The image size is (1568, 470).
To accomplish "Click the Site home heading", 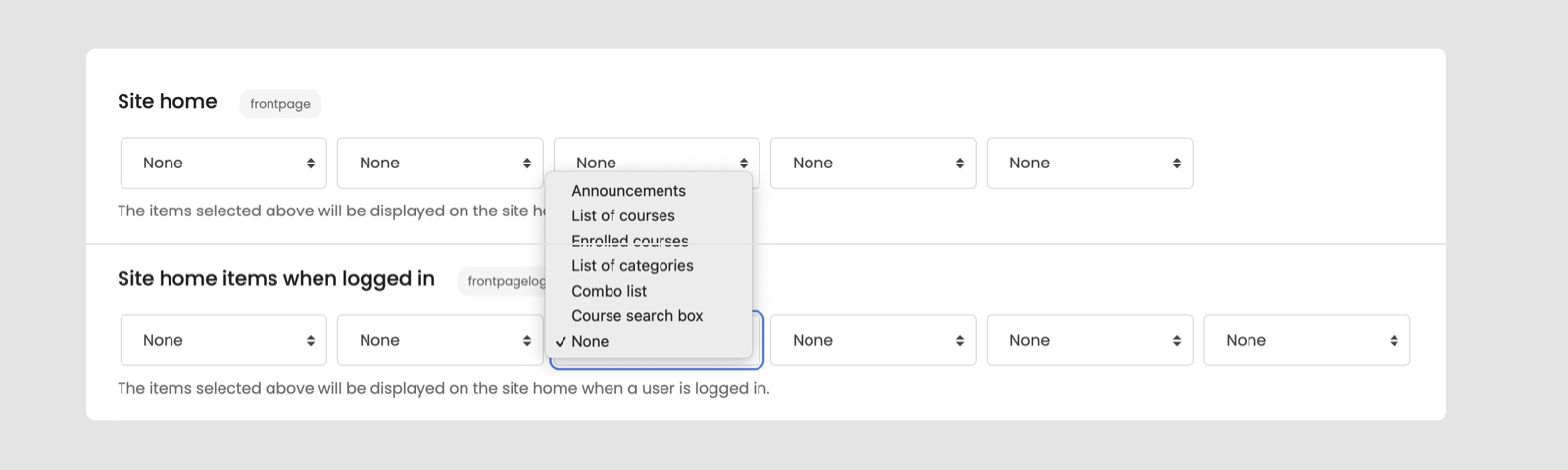I will [x=168, y=101].
